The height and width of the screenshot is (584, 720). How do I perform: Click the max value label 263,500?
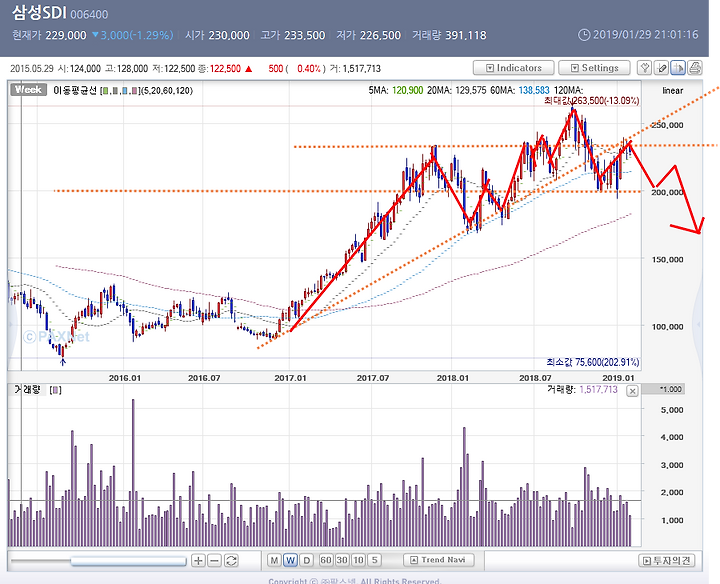point(591,101)
